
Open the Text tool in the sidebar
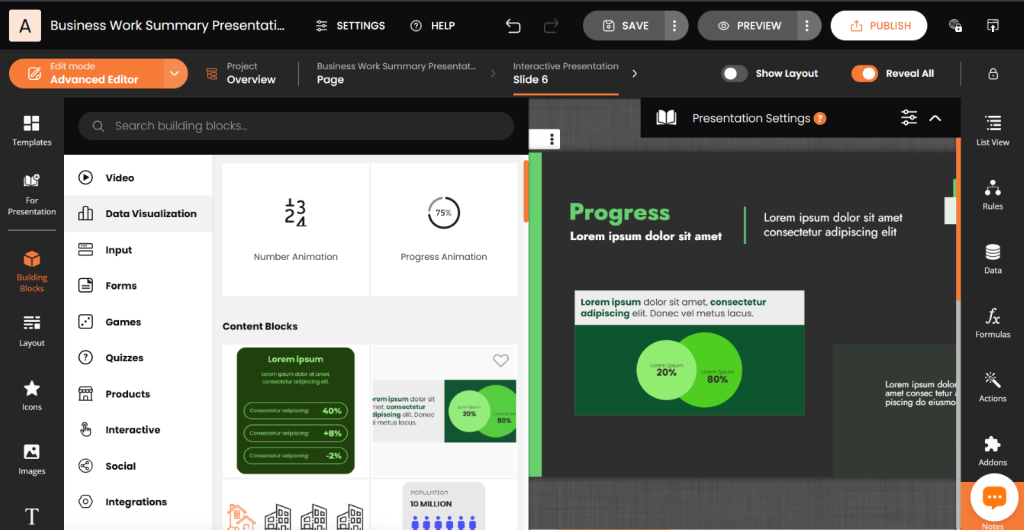tap(31, 517)
